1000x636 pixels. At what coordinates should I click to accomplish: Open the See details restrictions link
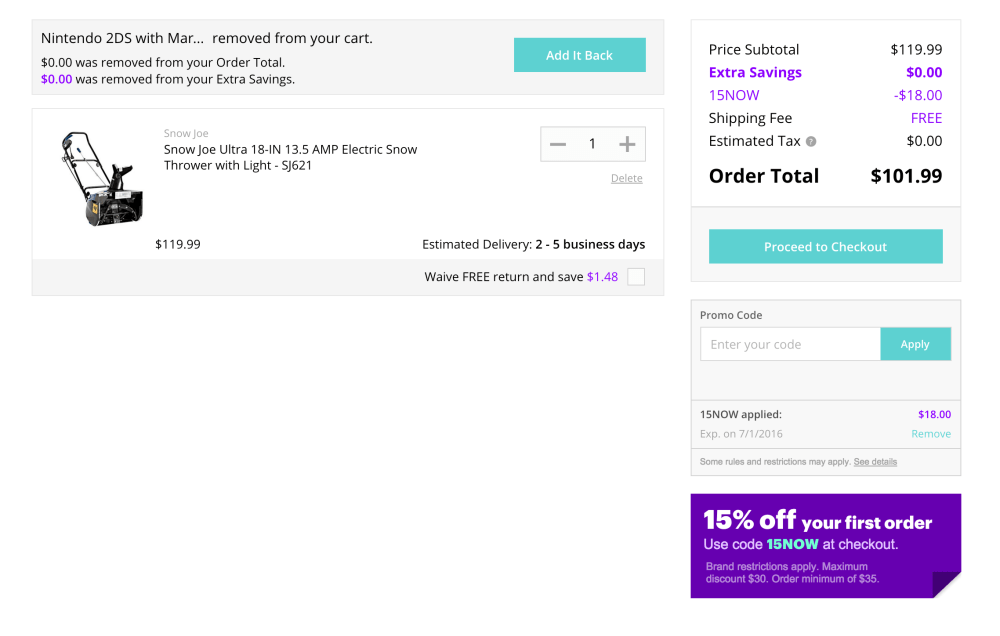pyautogui.click(x=875, y=462)
